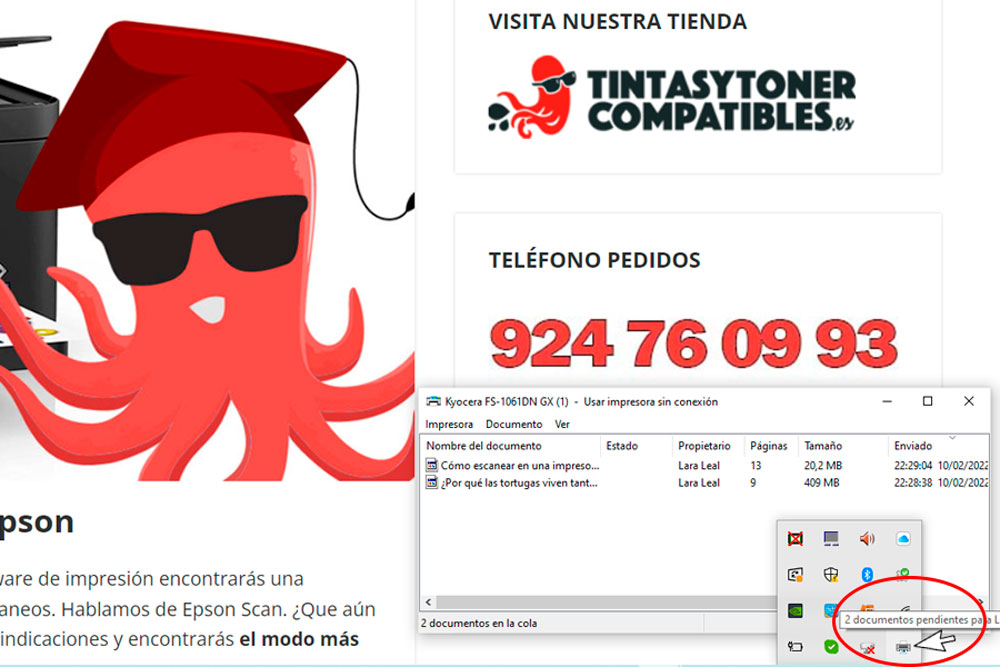Open the Tintasytoner Compatibles store logo
The image size is (1000, 667).
(672, 97)
